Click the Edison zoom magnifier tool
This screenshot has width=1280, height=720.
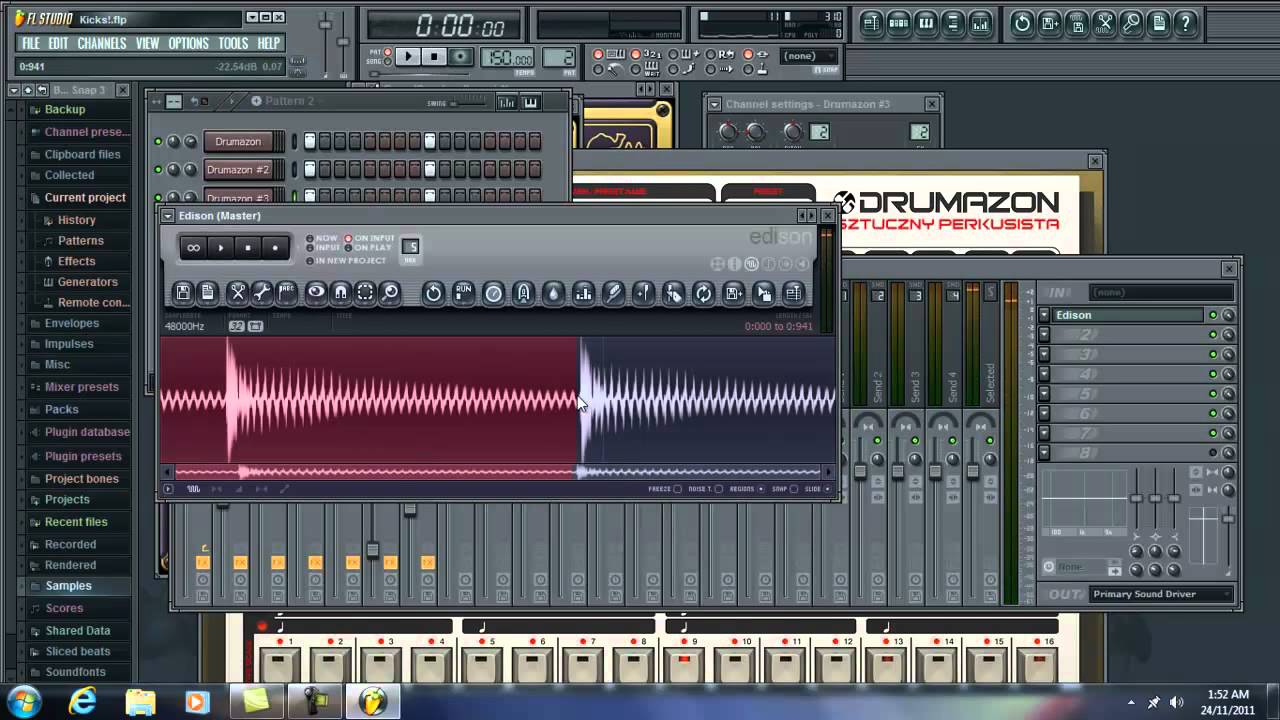[x=391, y=293]
